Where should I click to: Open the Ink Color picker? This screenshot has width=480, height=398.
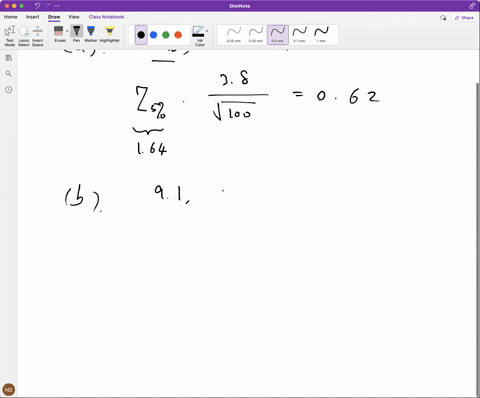tap(199, 36)
